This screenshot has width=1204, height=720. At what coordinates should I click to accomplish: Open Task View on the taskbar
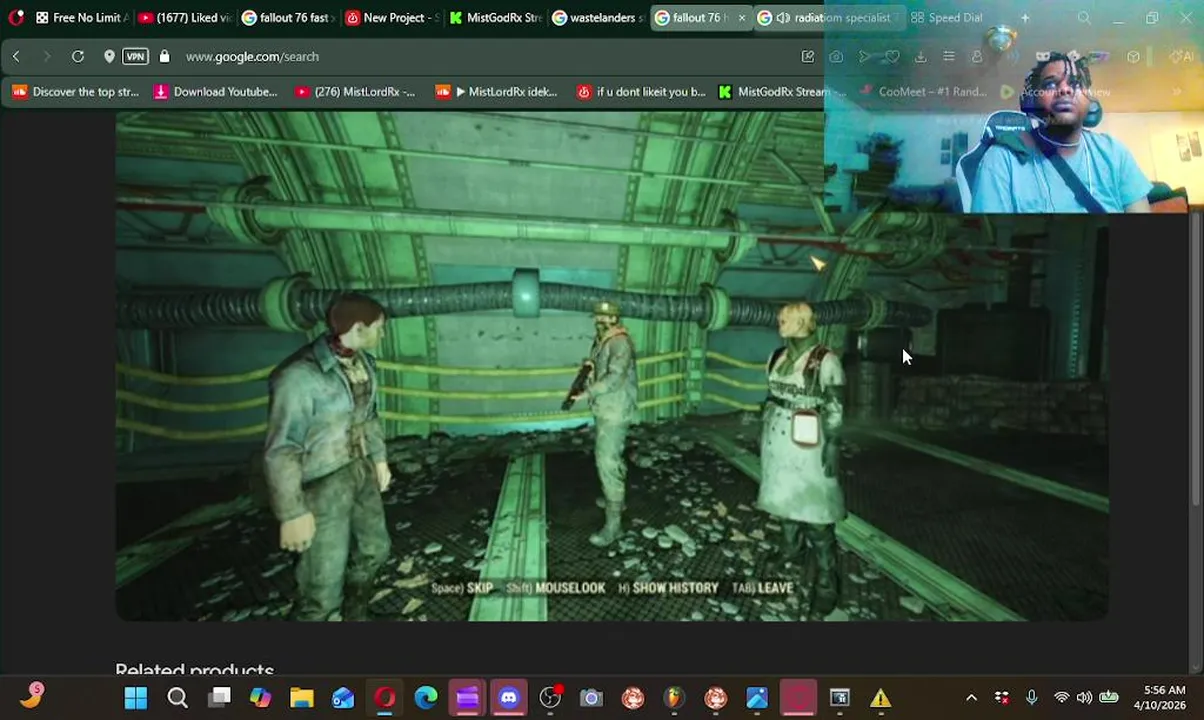pos(219,698)
